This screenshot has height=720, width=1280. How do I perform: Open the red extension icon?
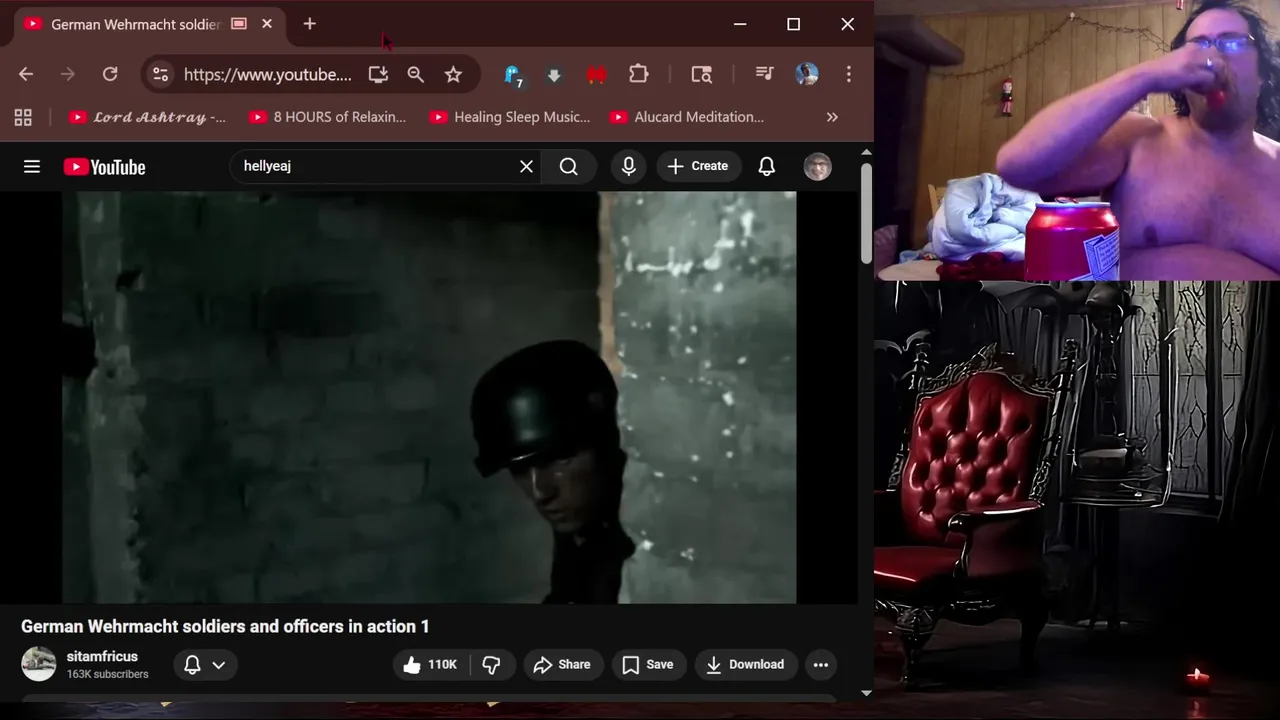point(596,74)
